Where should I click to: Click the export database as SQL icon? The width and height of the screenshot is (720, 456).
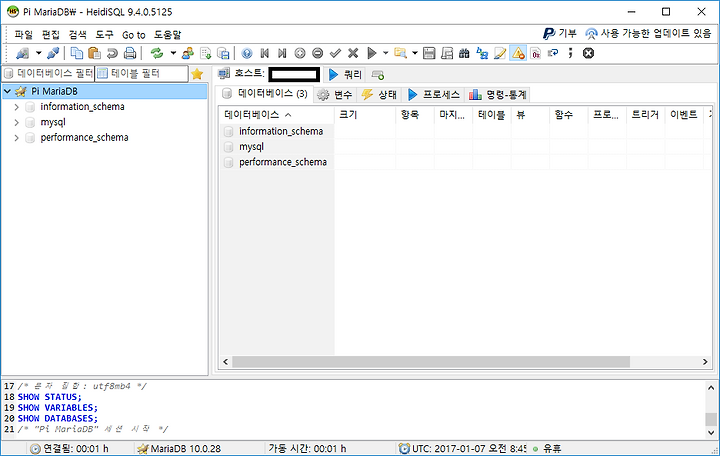pyautogui.click(x=223, y=53)
